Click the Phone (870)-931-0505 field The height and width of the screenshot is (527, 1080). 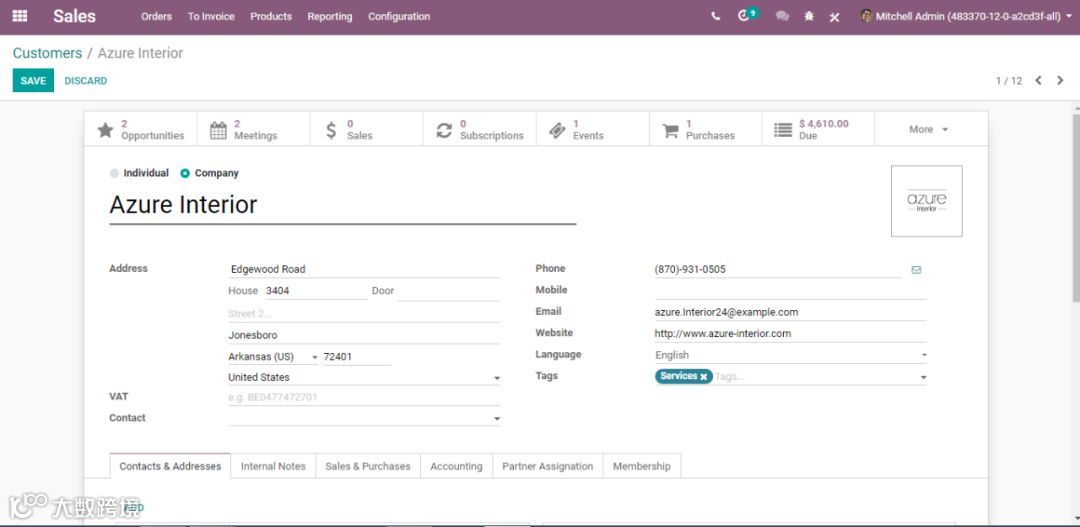[x=778, y=269]
